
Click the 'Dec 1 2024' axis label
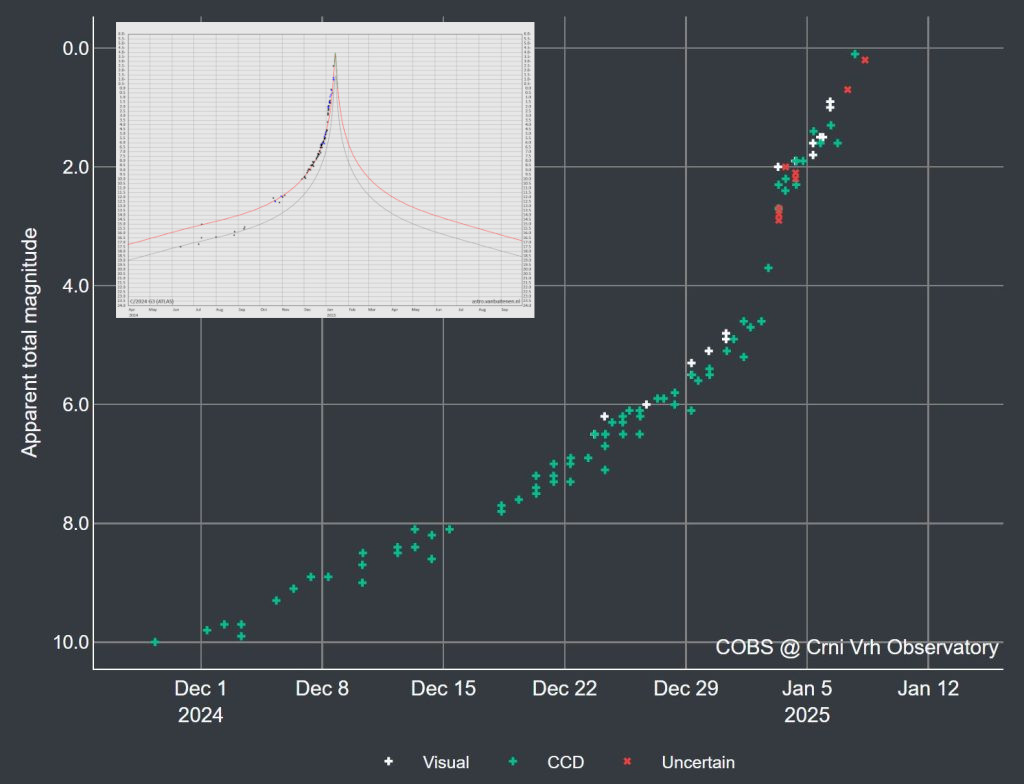point(200,702)
